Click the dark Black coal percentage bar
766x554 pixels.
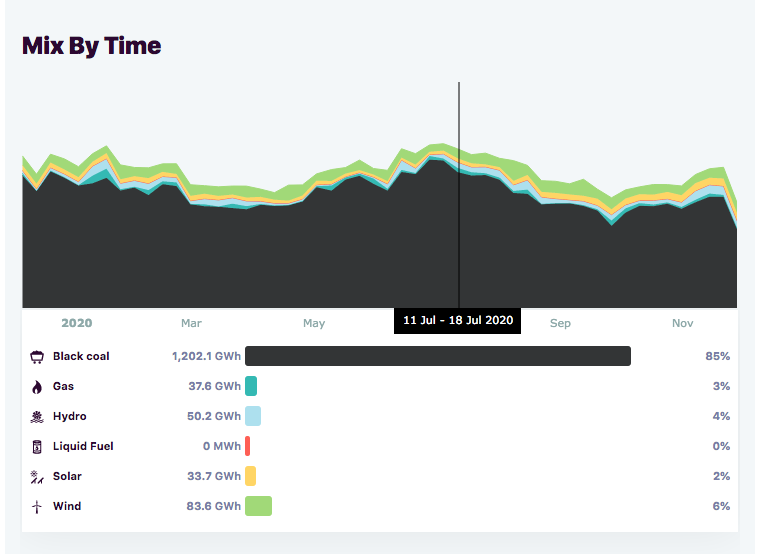coord(437,356)
